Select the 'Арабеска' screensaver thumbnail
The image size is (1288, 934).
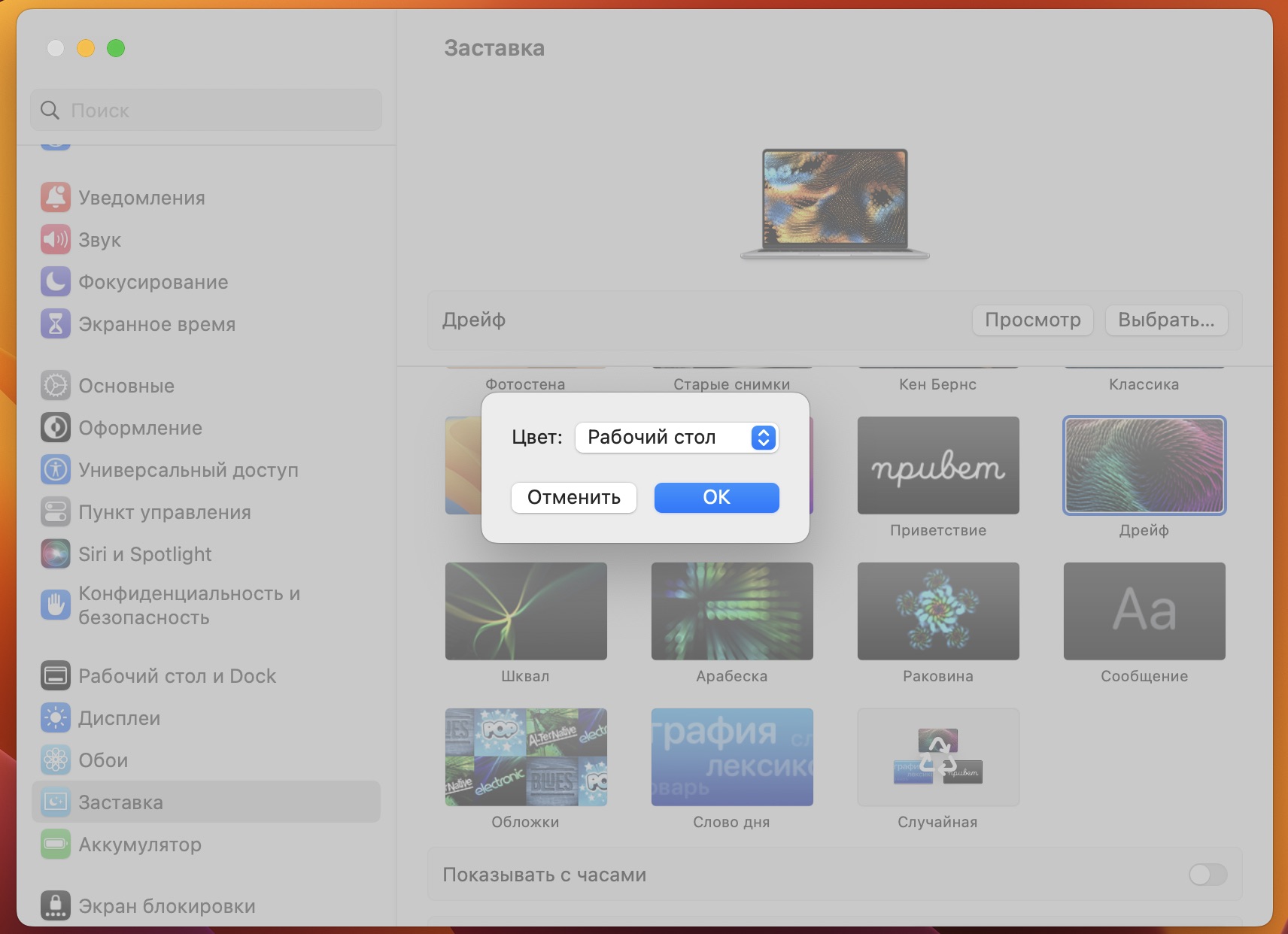(x=731, y=611)
